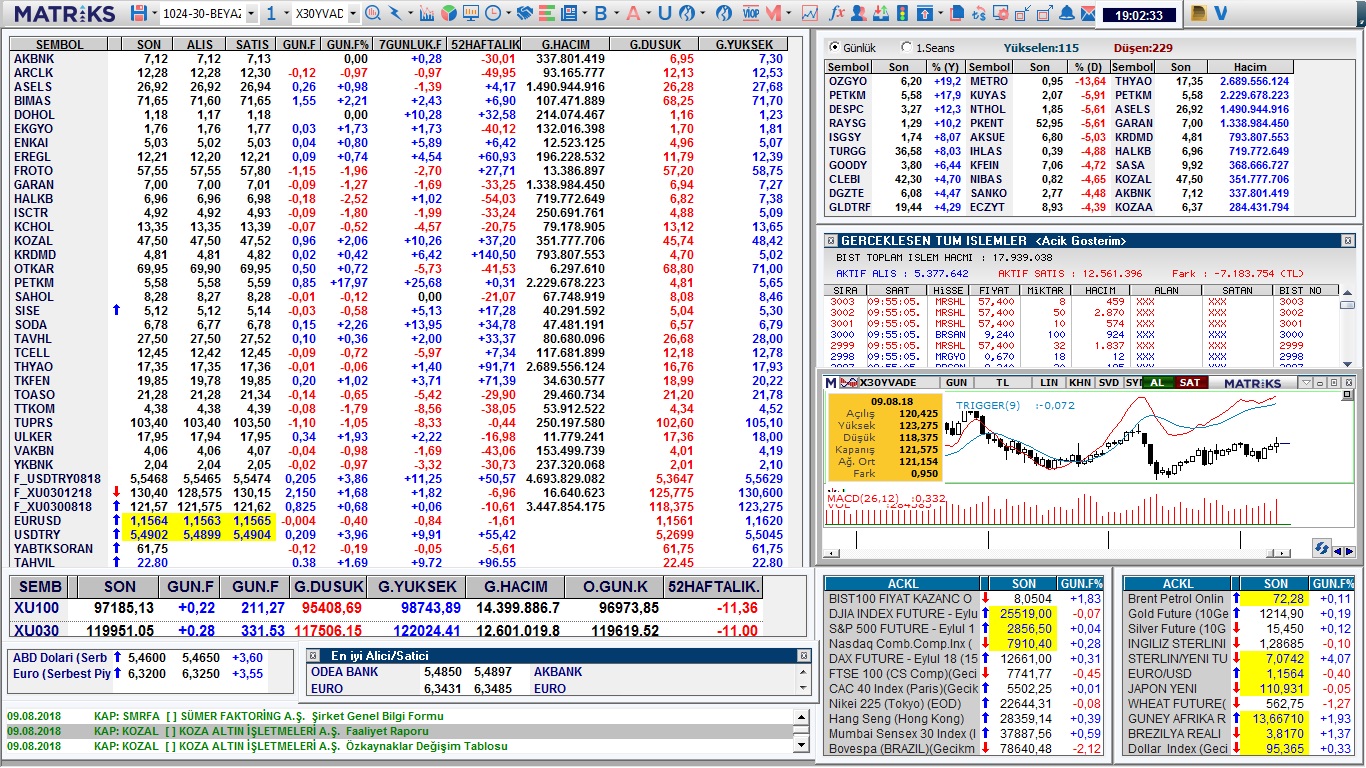Viewport: 1366px width, 768px height.
Task: Click the GUN period button on chart
Action: [956, 383]
